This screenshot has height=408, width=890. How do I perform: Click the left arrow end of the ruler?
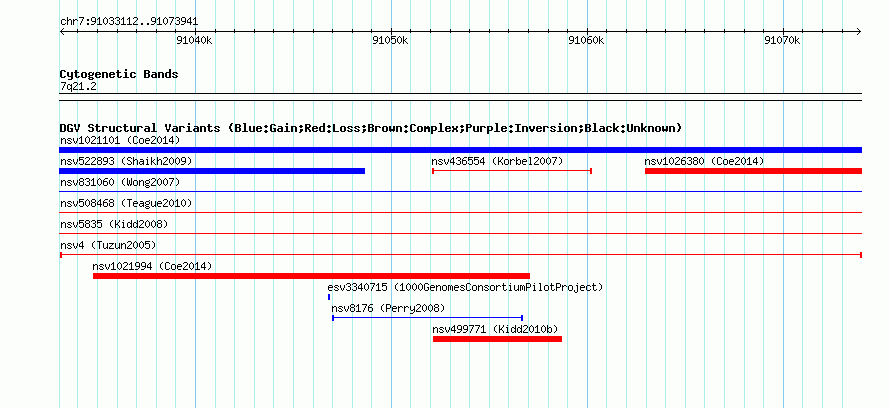coord(62,31)
